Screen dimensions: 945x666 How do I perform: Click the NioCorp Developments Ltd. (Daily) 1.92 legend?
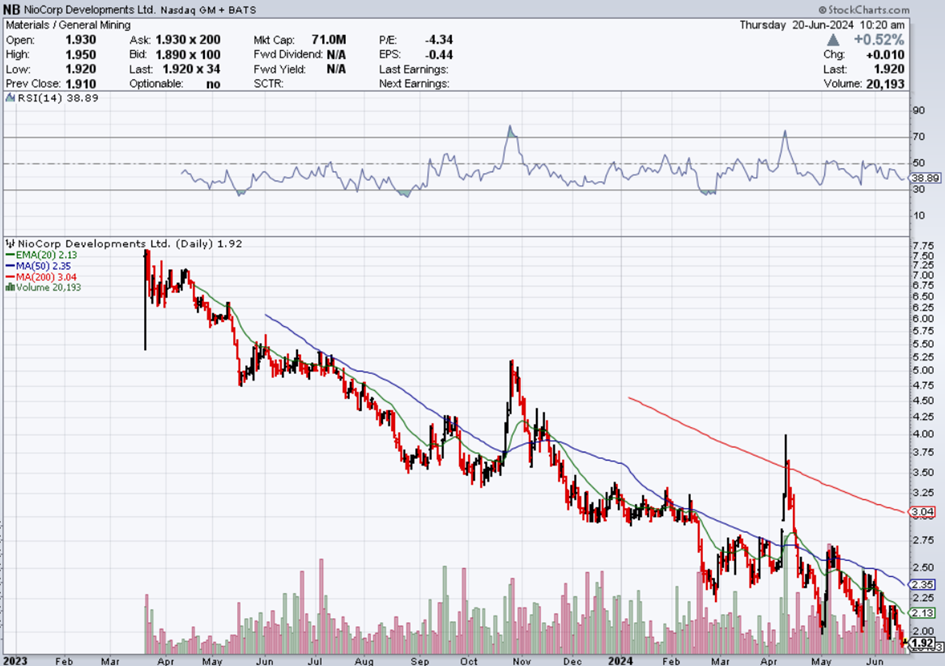click(x=130, y=243)
